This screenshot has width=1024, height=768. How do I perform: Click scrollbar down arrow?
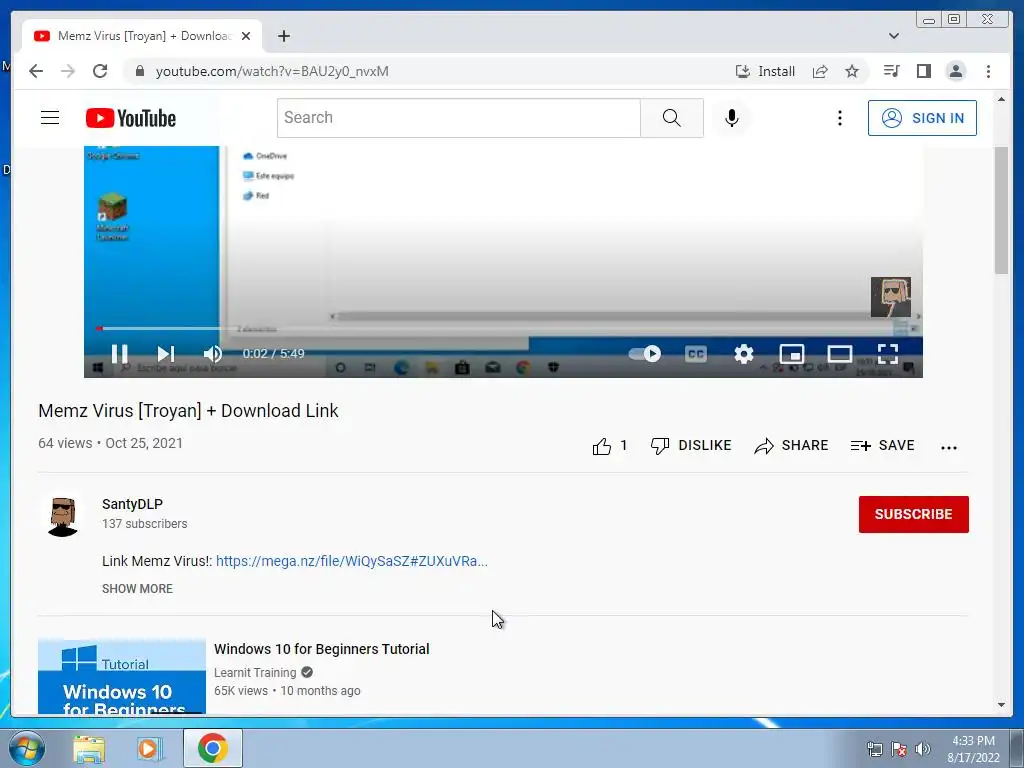pos(1001,705)
